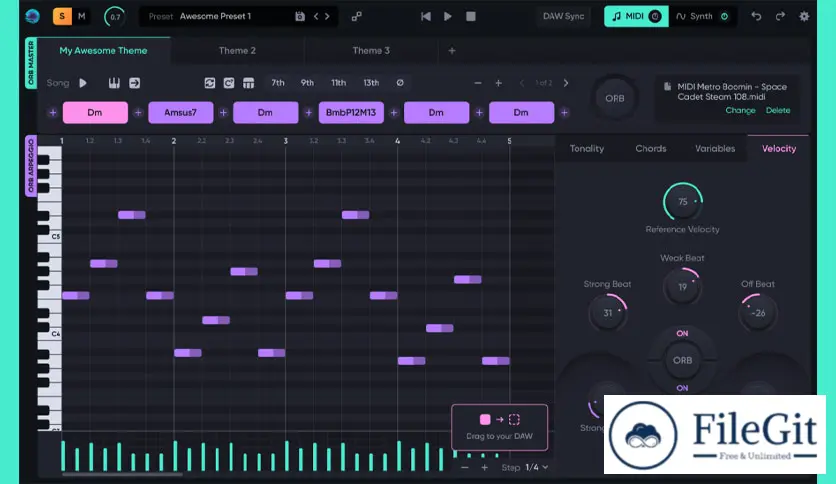Select the Synth mode tab

tap(703, 17)
